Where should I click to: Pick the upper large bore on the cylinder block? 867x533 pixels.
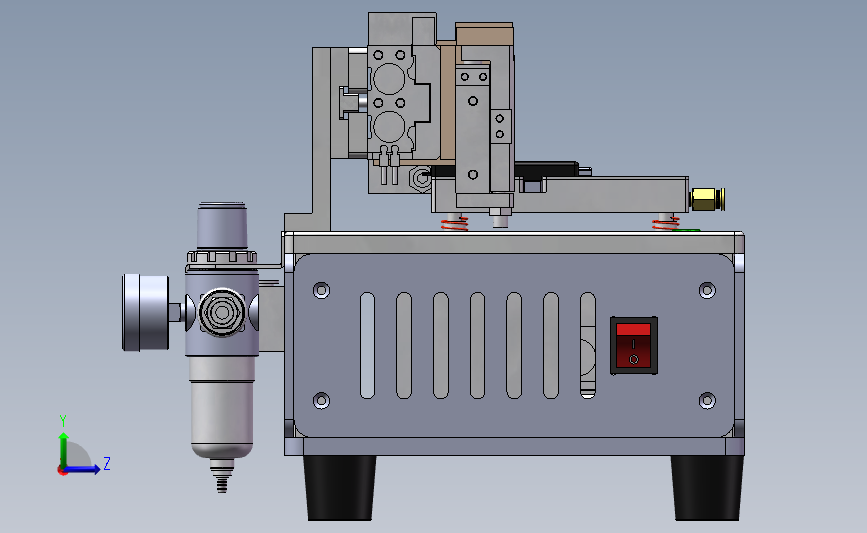[x=389, y=79]
